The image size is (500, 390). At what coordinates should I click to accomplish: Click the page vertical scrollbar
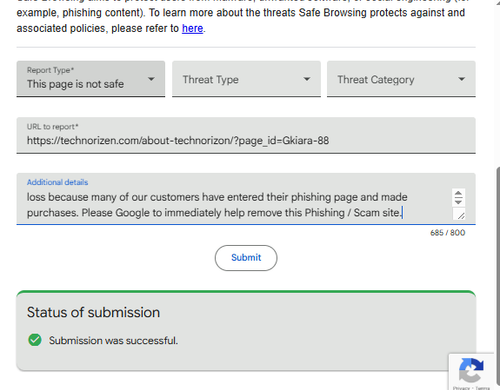(498, 277)
